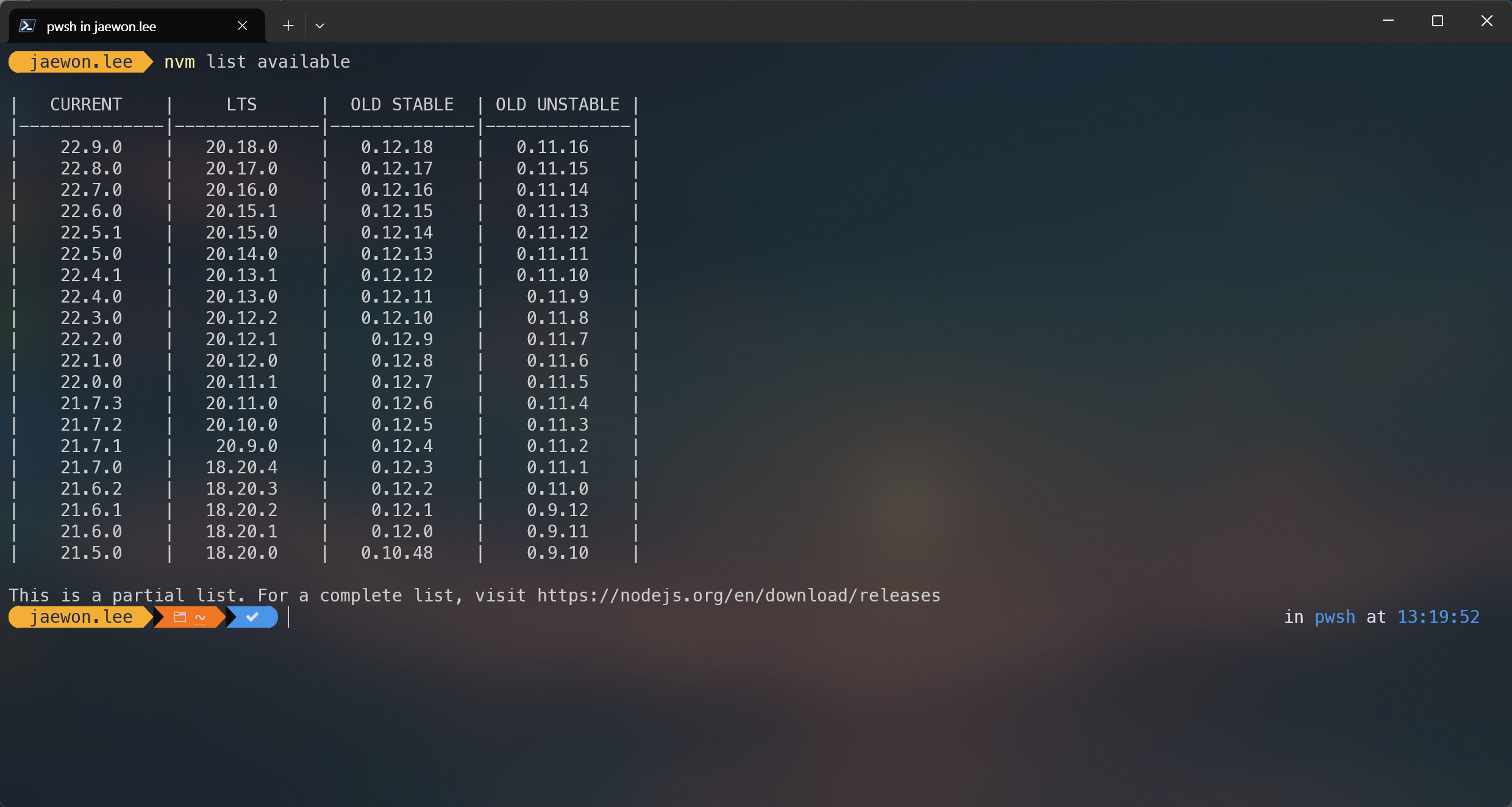Click the blue pwsh text at right
Viewport: 1512px width, 807px height.
(x=1335, y=617)
